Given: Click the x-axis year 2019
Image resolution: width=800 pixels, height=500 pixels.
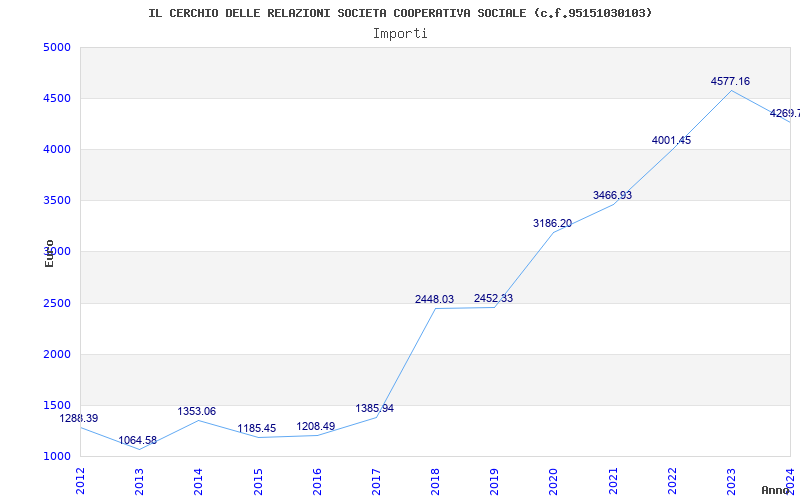Looking at the screenshot, I should point(494,481).
